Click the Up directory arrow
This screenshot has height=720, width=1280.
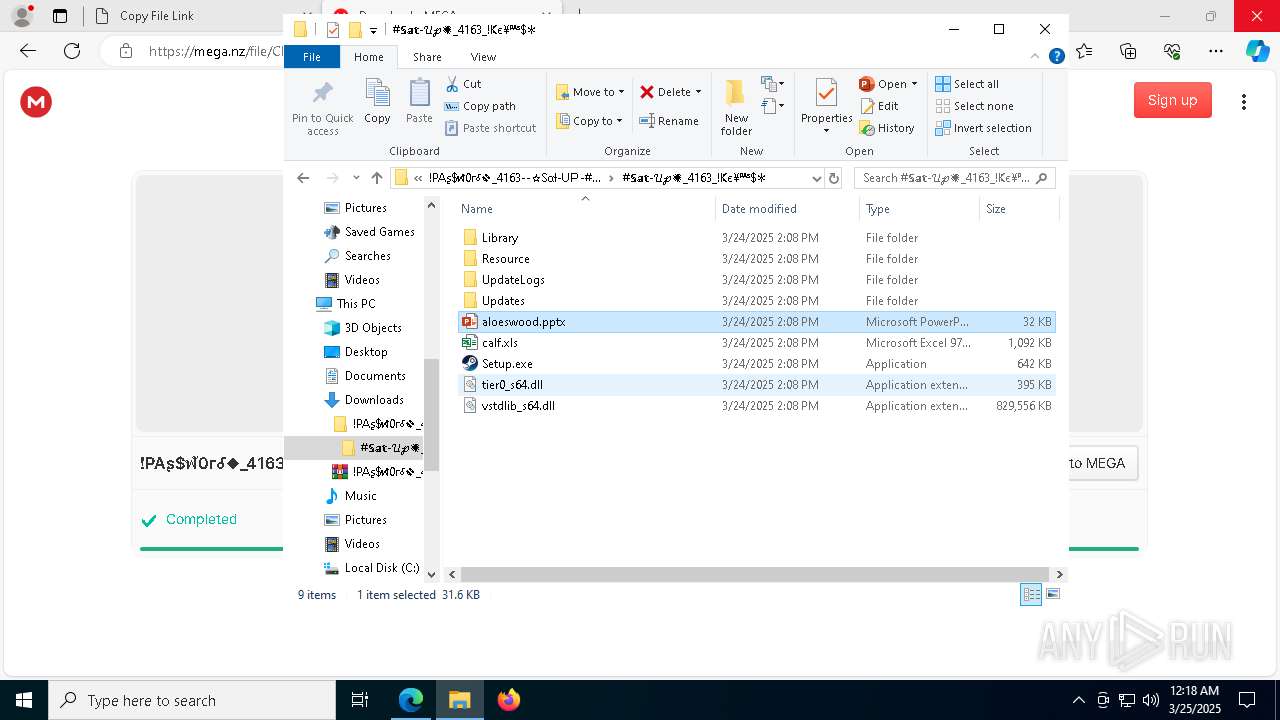pyautogui.click(x=377, y=178)
